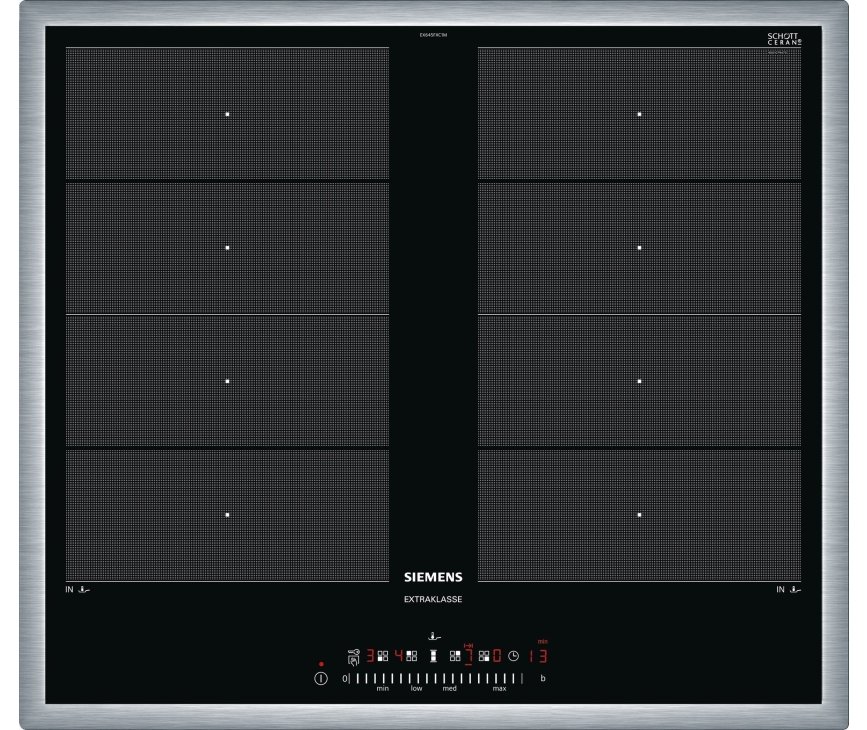The width and height of the screenshot is (867, 730).
Task: Tap the red '7' heat level display
Action: coord(469,656)
